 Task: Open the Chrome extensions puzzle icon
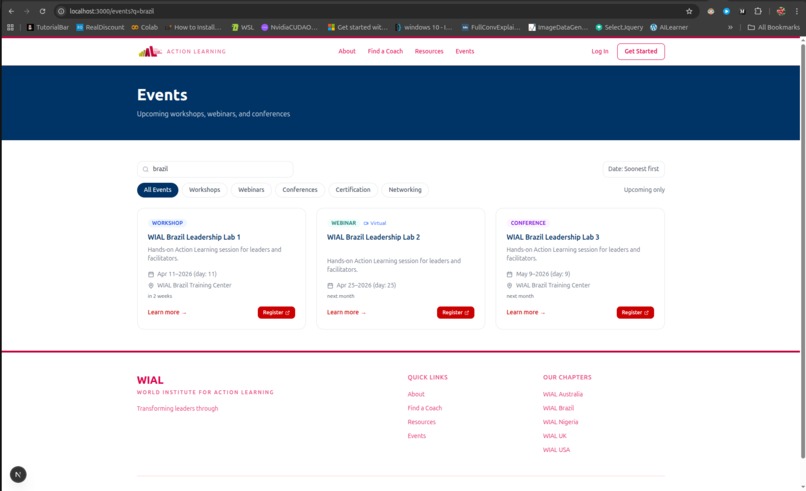(x=758, y=11)
